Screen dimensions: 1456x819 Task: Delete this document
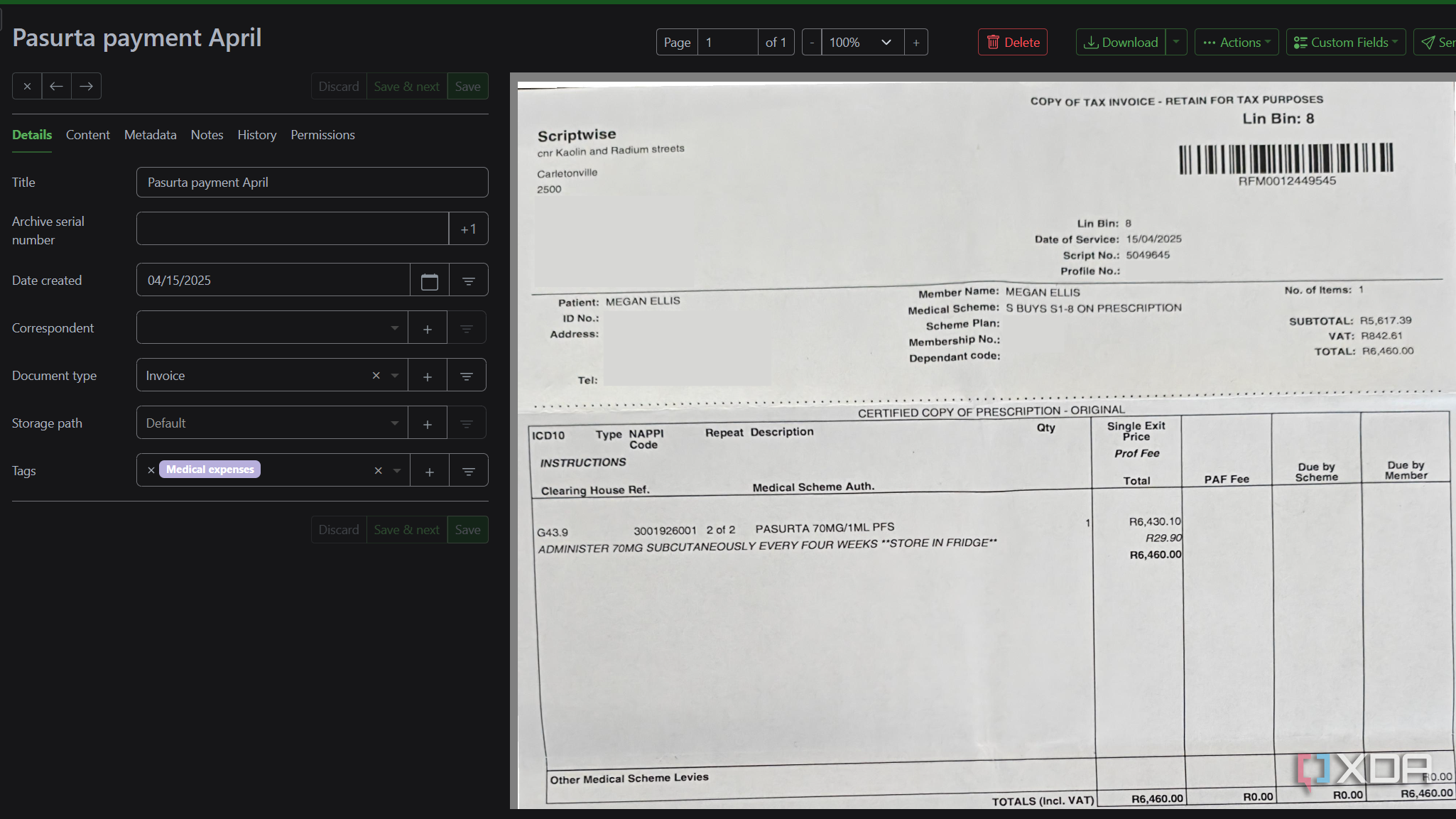(1013, 42)
